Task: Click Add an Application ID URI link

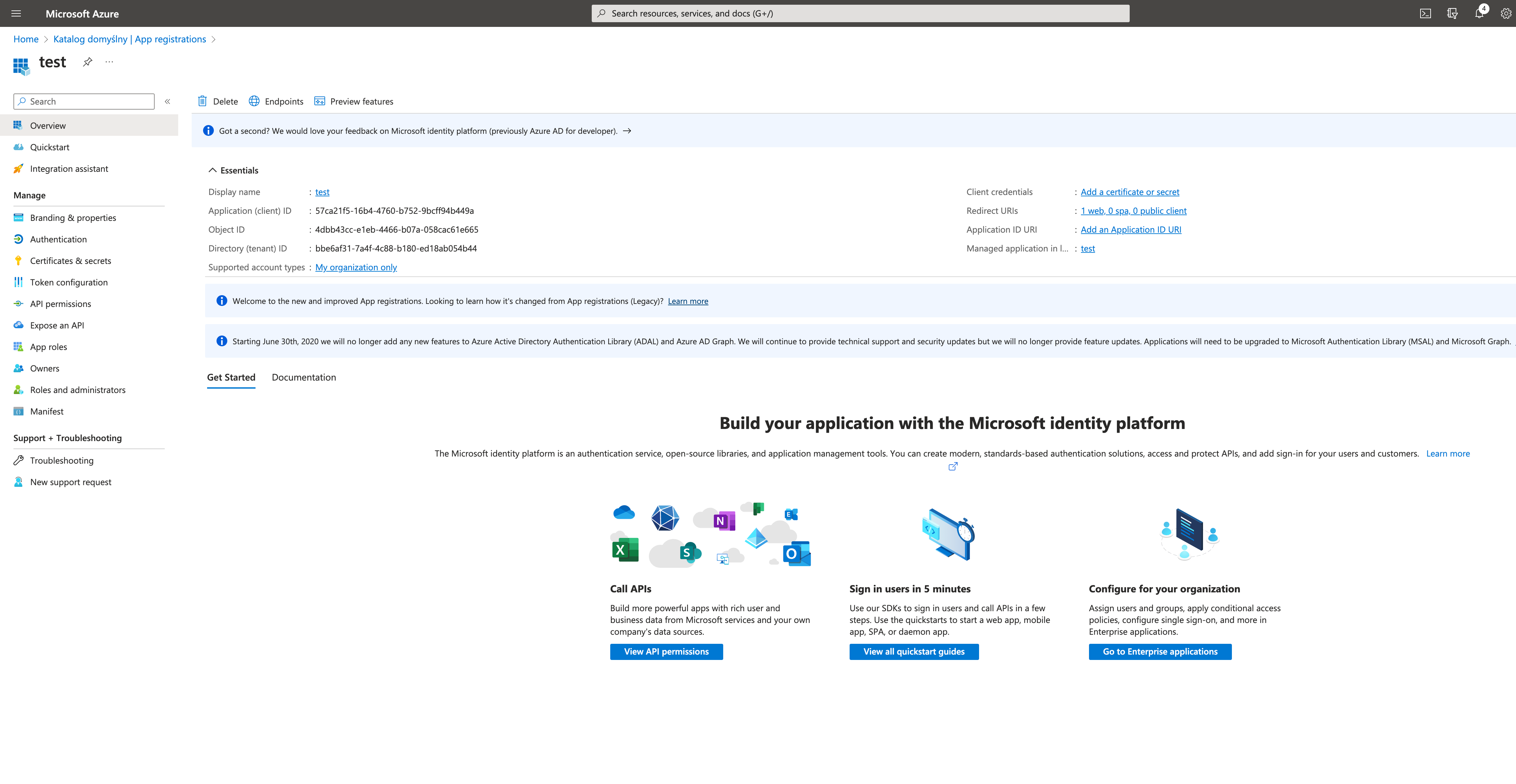Action: [x=1131, y=230]
